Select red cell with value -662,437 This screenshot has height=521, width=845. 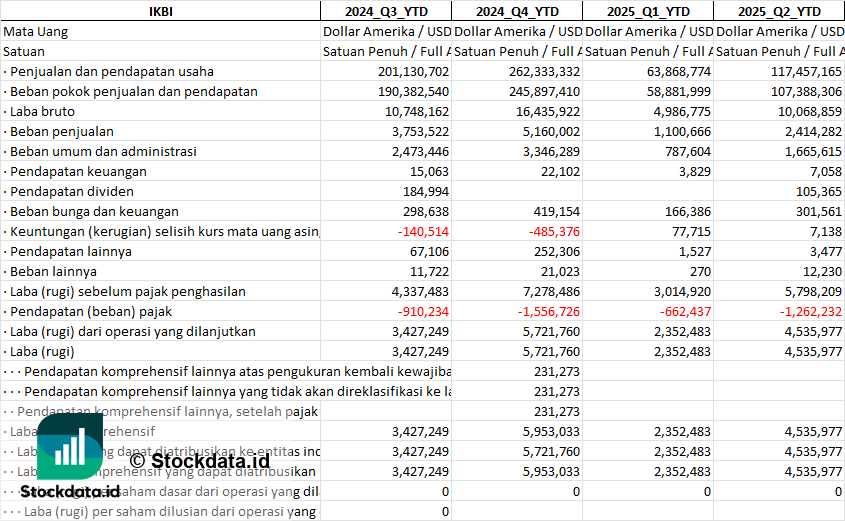(648, 311)
